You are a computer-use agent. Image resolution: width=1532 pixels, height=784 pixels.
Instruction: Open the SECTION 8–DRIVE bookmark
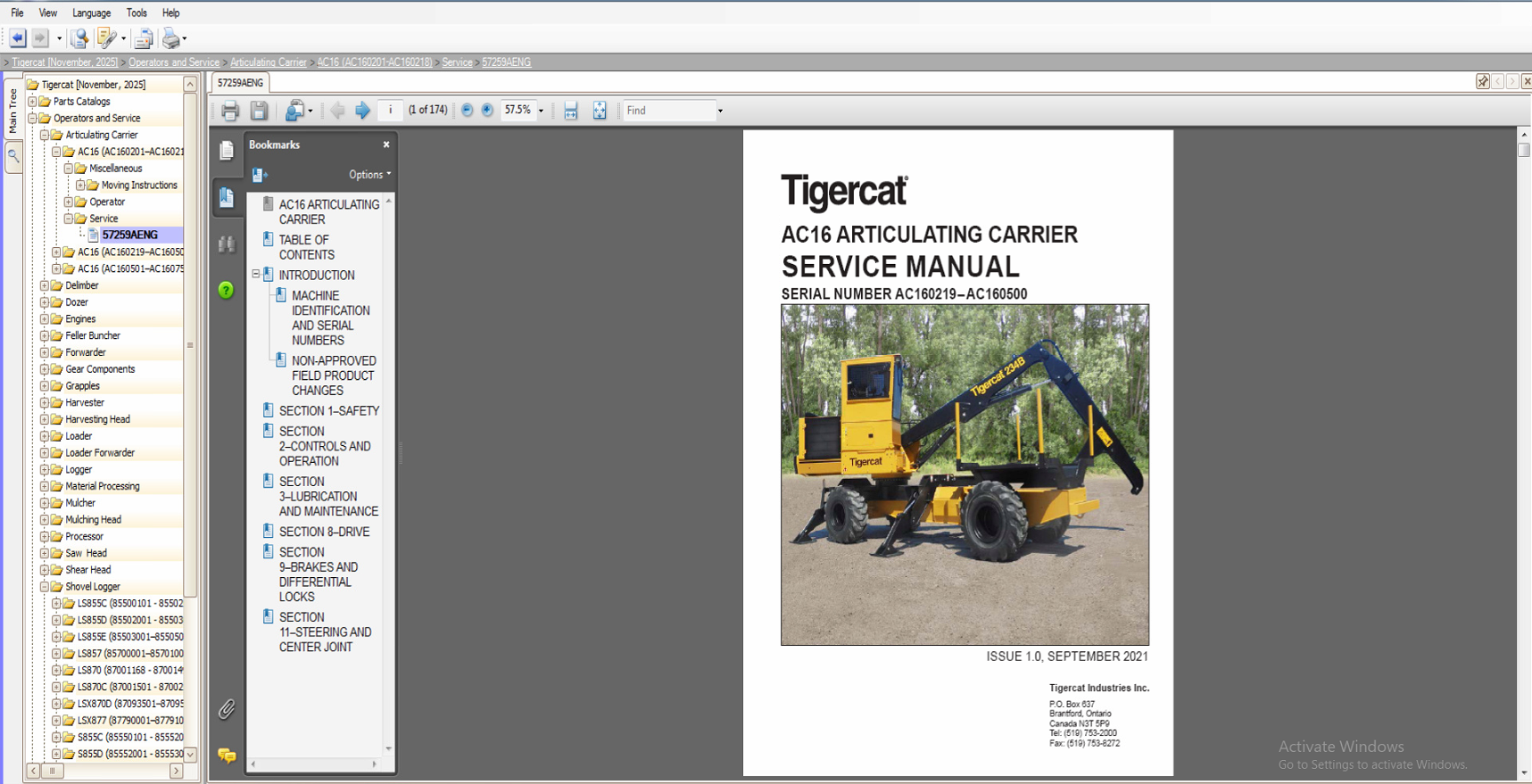pyautogui.click(x=324, y=532)
